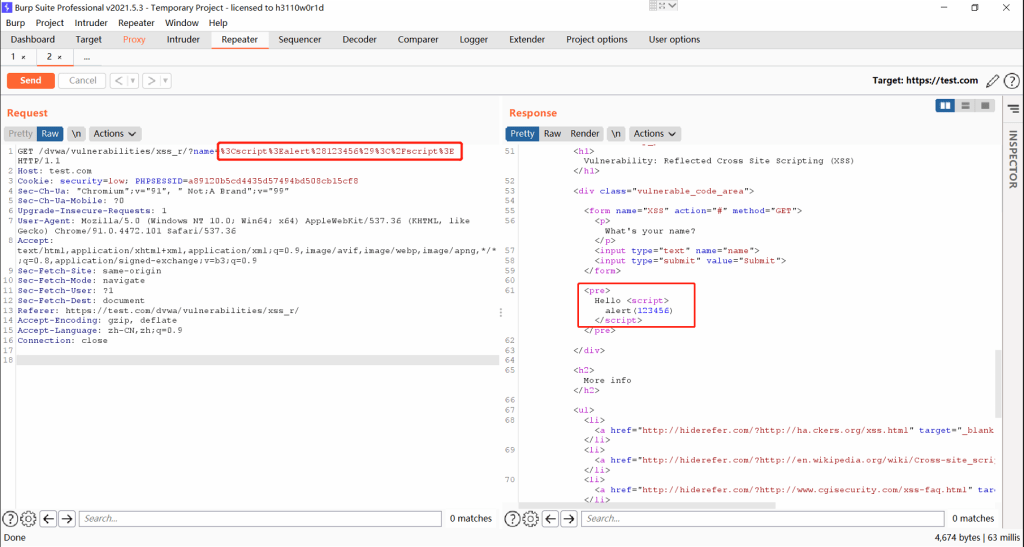Open the Project menu
Screen dimensions: 1024x547
tap(50, 23)
